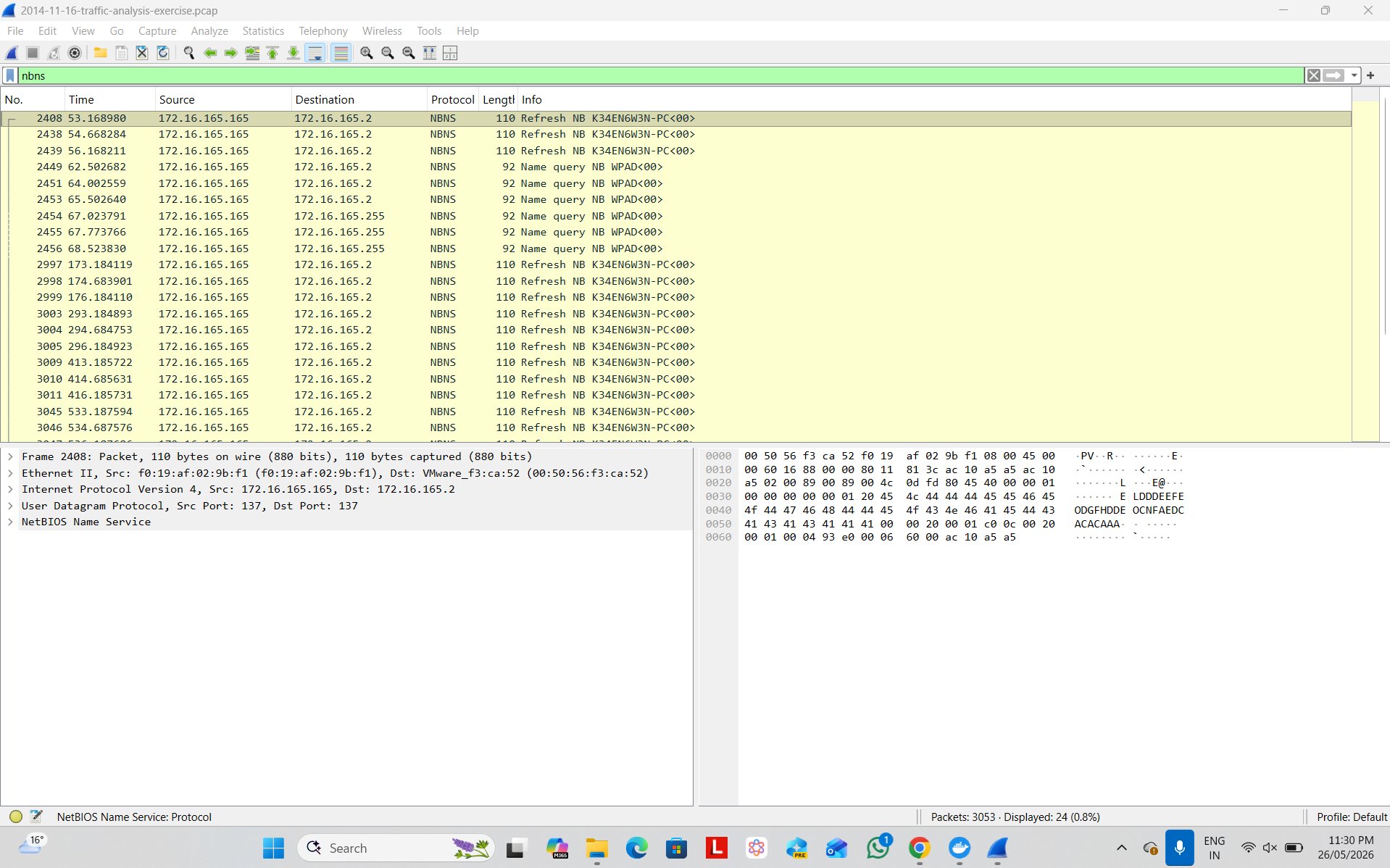Select packet 3045 at time 533.187594
The image size is (1390, 868).
click(676, 412)
